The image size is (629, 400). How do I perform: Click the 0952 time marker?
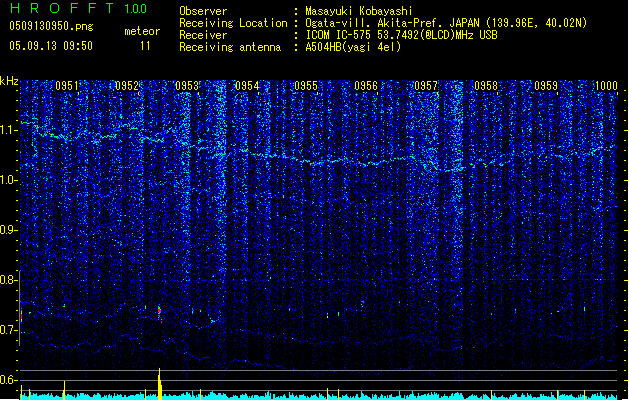127,86
